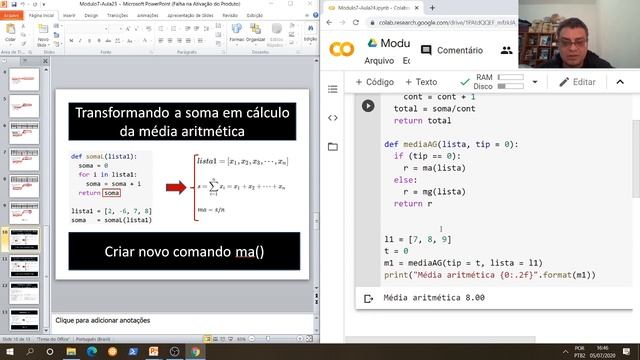Reload the Colab page
Screen dimensions: 640x360
(356, 22)
